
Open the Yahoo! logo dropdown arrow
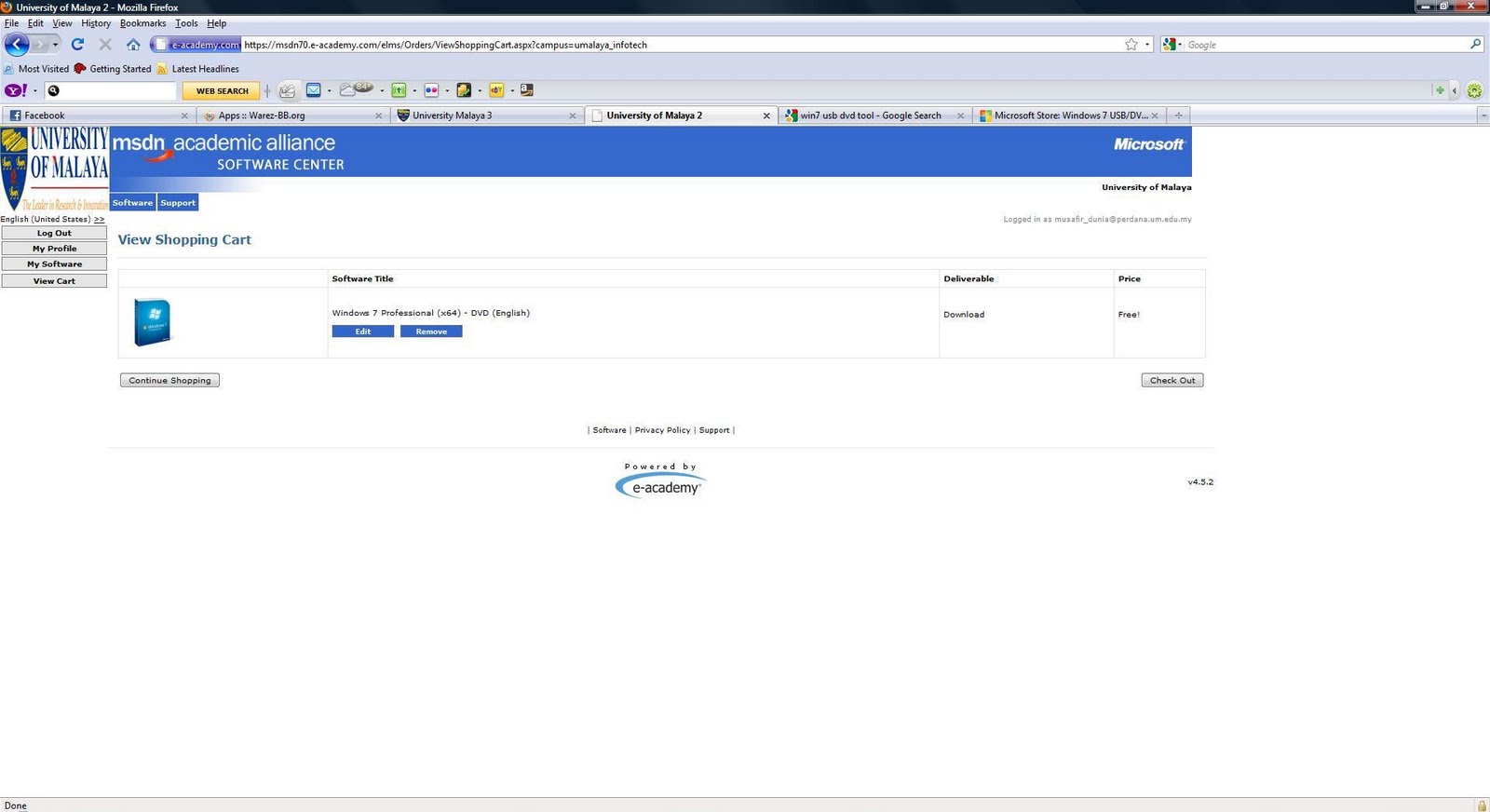click(35, 90)
